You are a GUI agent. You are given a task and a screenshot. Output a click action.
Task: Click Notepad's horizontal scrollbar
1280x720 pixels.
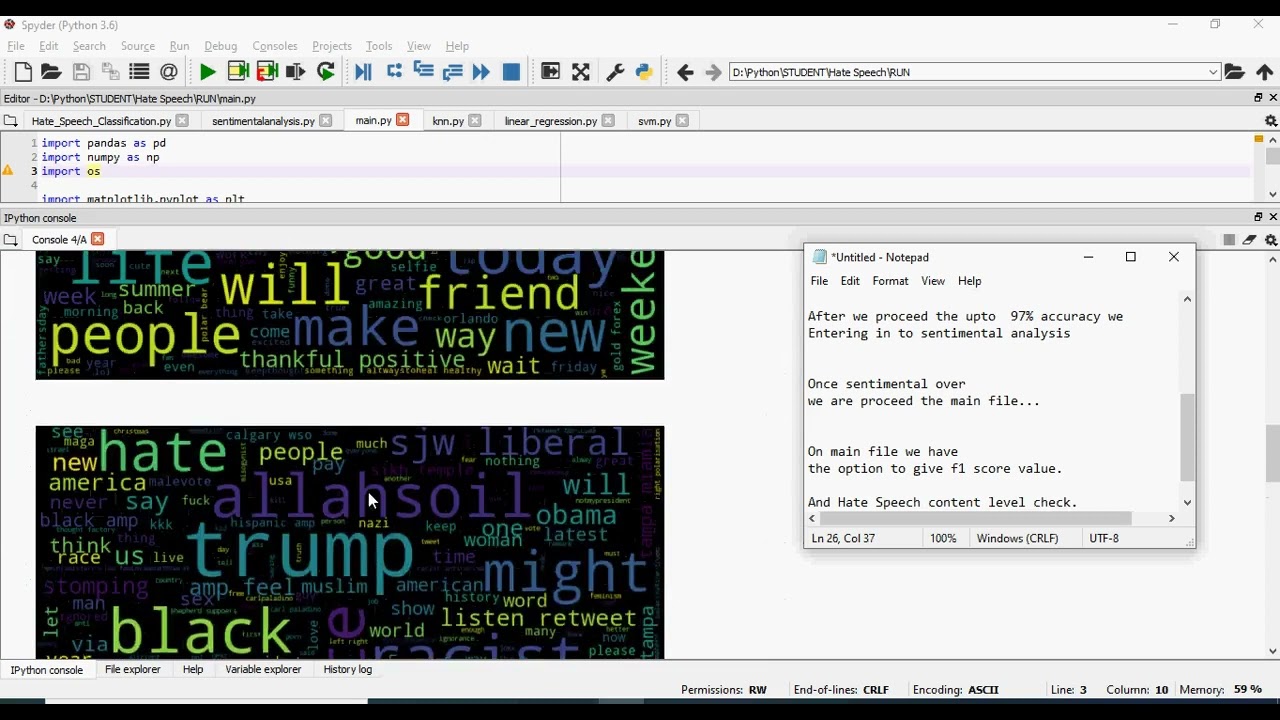(x=975, y=518)
